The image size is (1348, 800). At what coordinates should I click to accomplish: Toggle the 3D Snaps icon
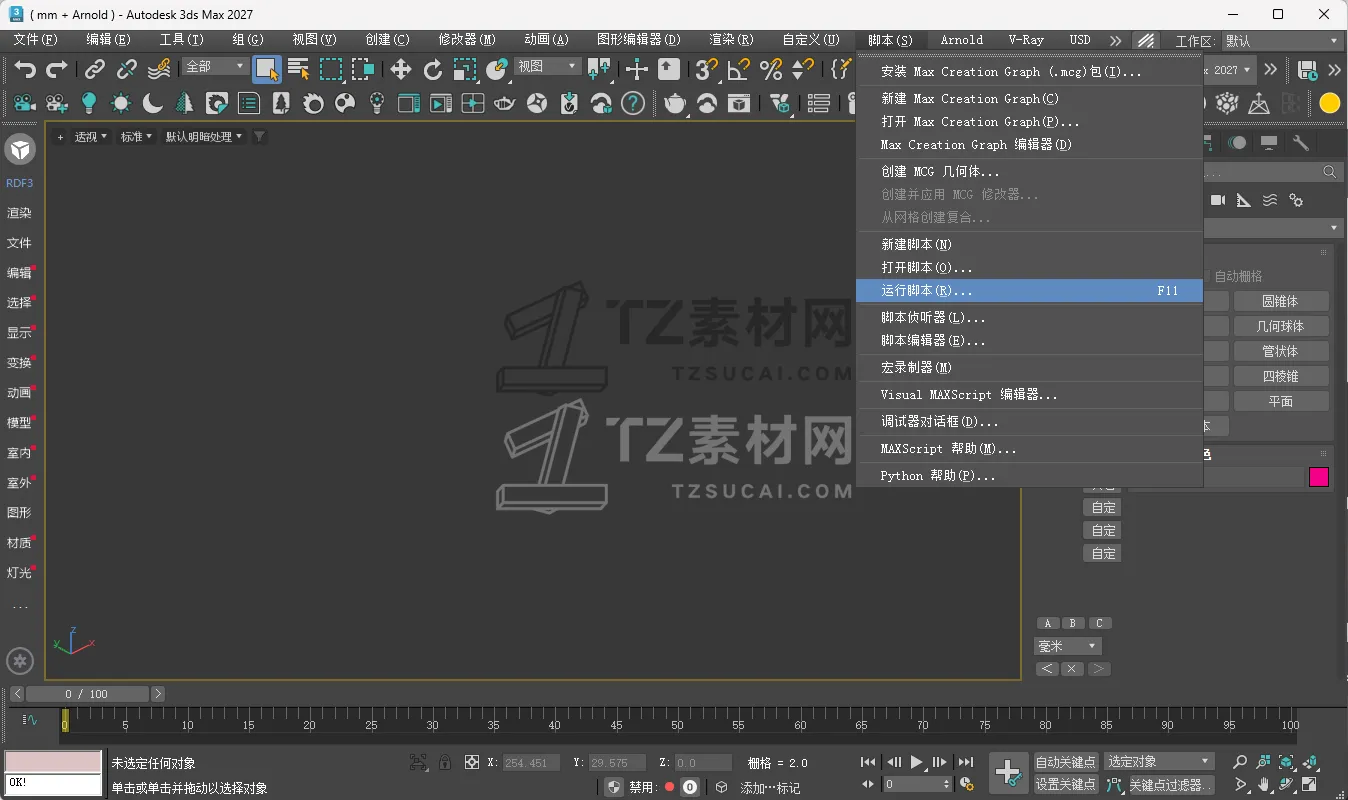point(707,69)
